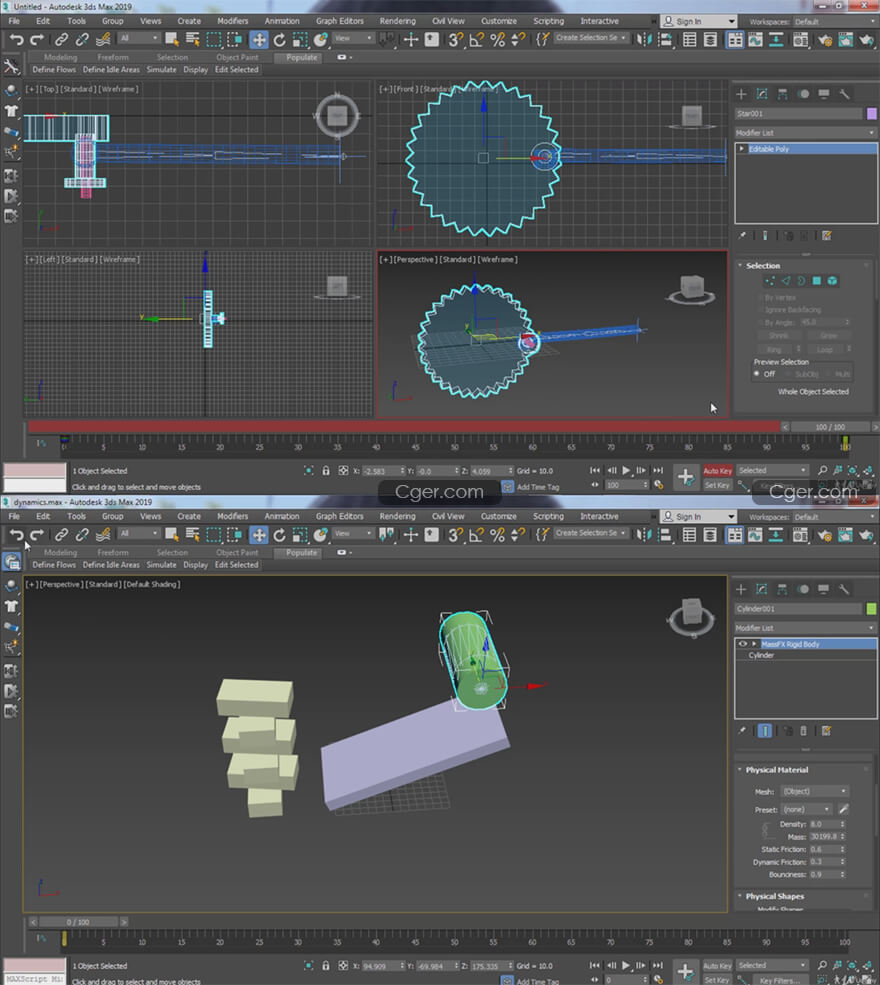Screen dimensions: 880x985
Task: Click Angle Snap toggle in Untitled toolbar
Action: pos(476,40)
